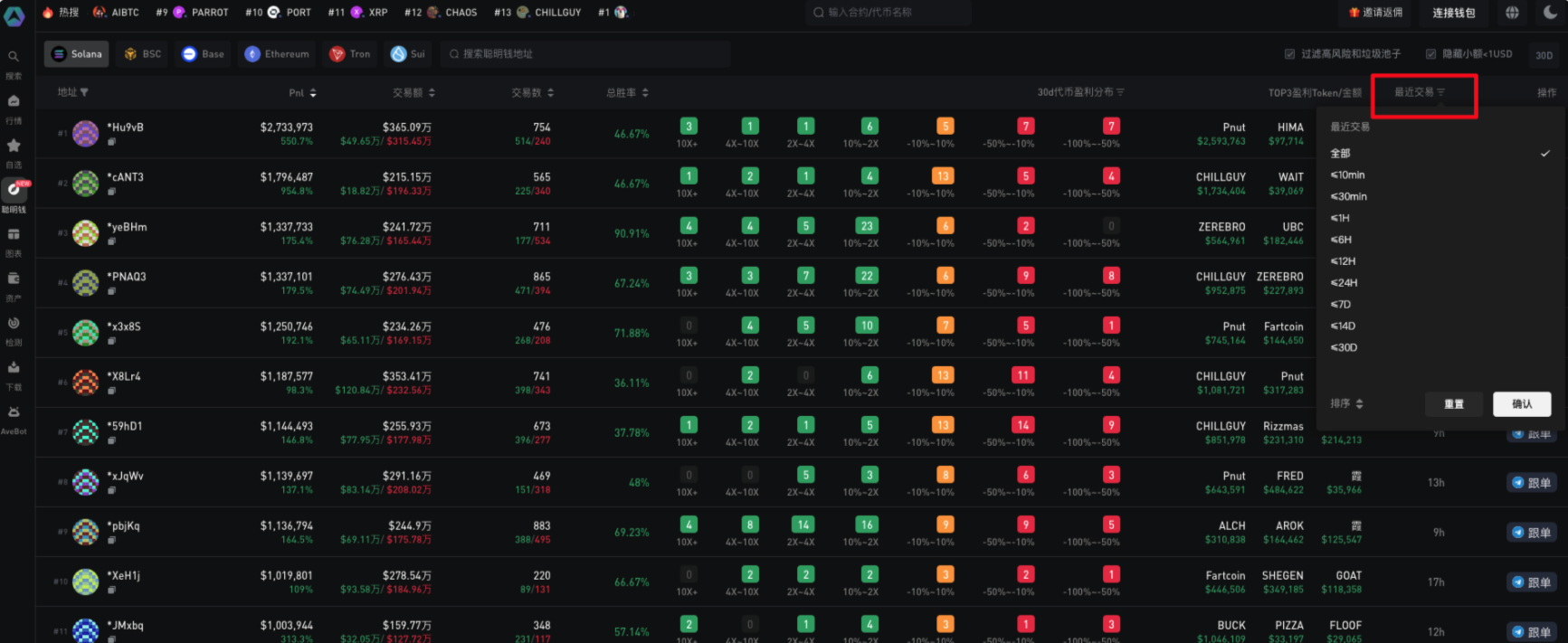
Task: Focus the 搜索聪明钱地址 search field
Action: 588,54
